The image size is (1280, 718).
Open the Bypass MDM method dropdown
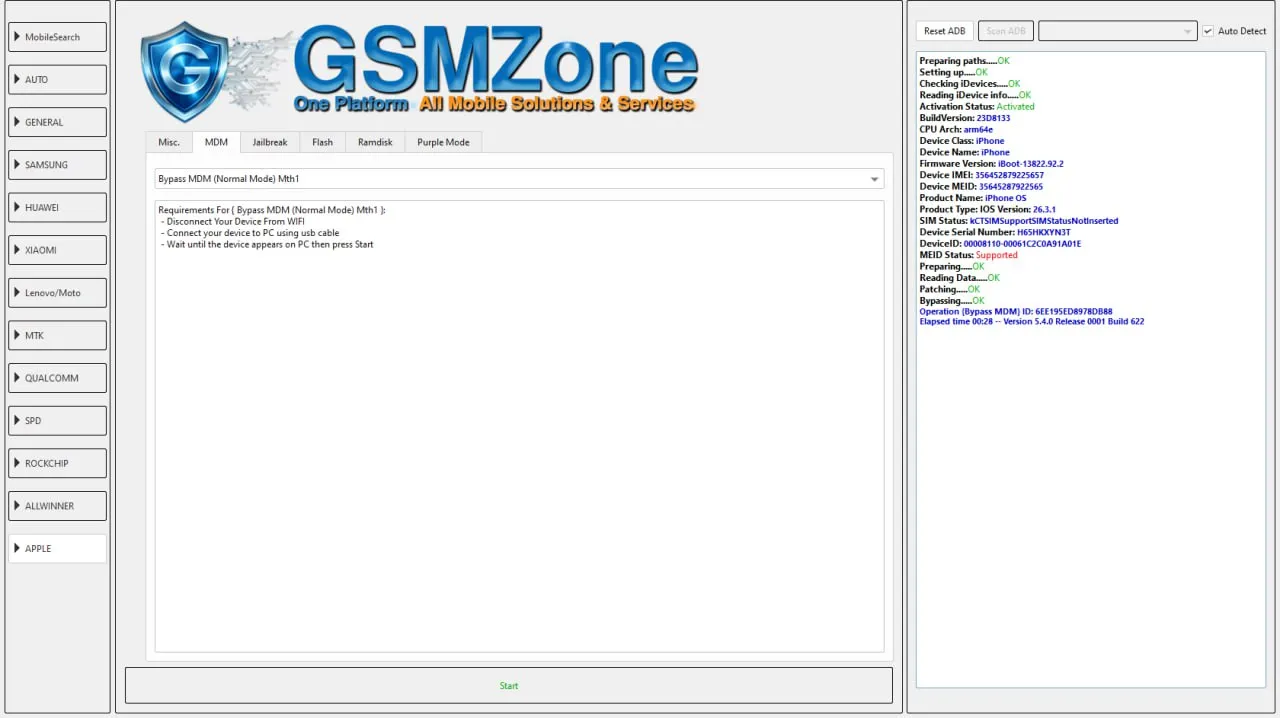tap(519, 179)
